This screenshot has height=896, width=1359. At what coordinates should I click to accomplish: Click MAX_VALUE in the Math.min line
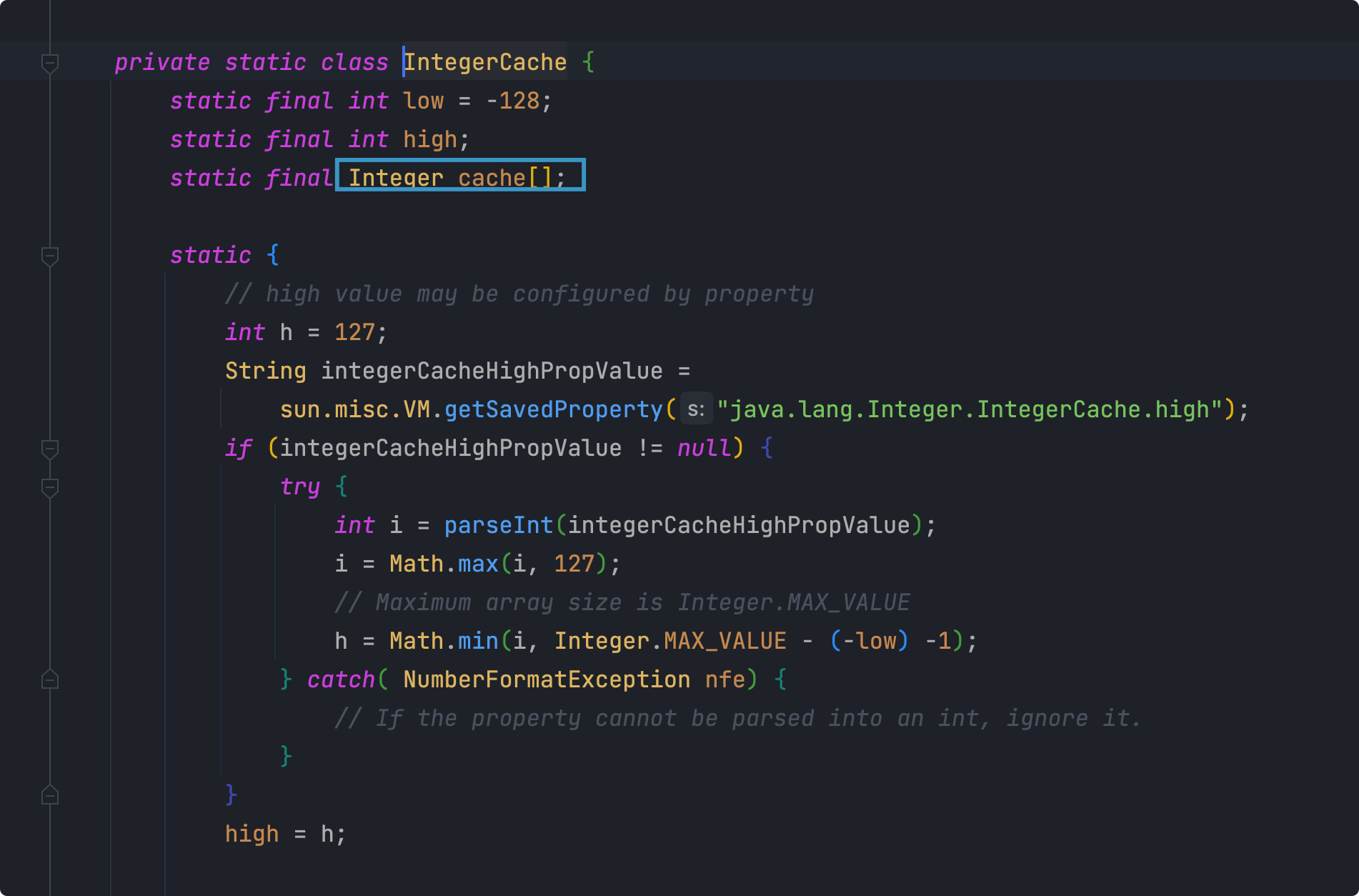pos(725,641)
